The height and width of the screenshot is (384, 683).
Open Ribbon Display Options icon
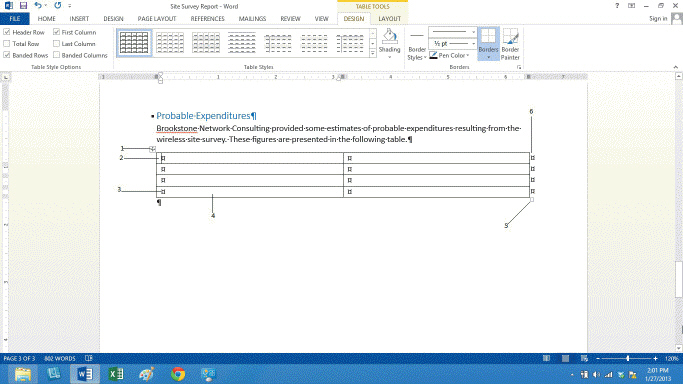(x=631, y=6)
